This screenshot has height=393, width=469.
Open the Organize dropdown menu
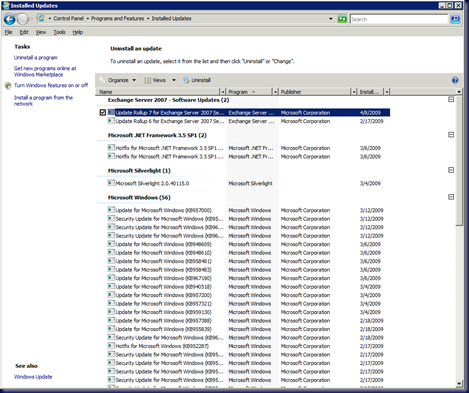pos(118,80)
